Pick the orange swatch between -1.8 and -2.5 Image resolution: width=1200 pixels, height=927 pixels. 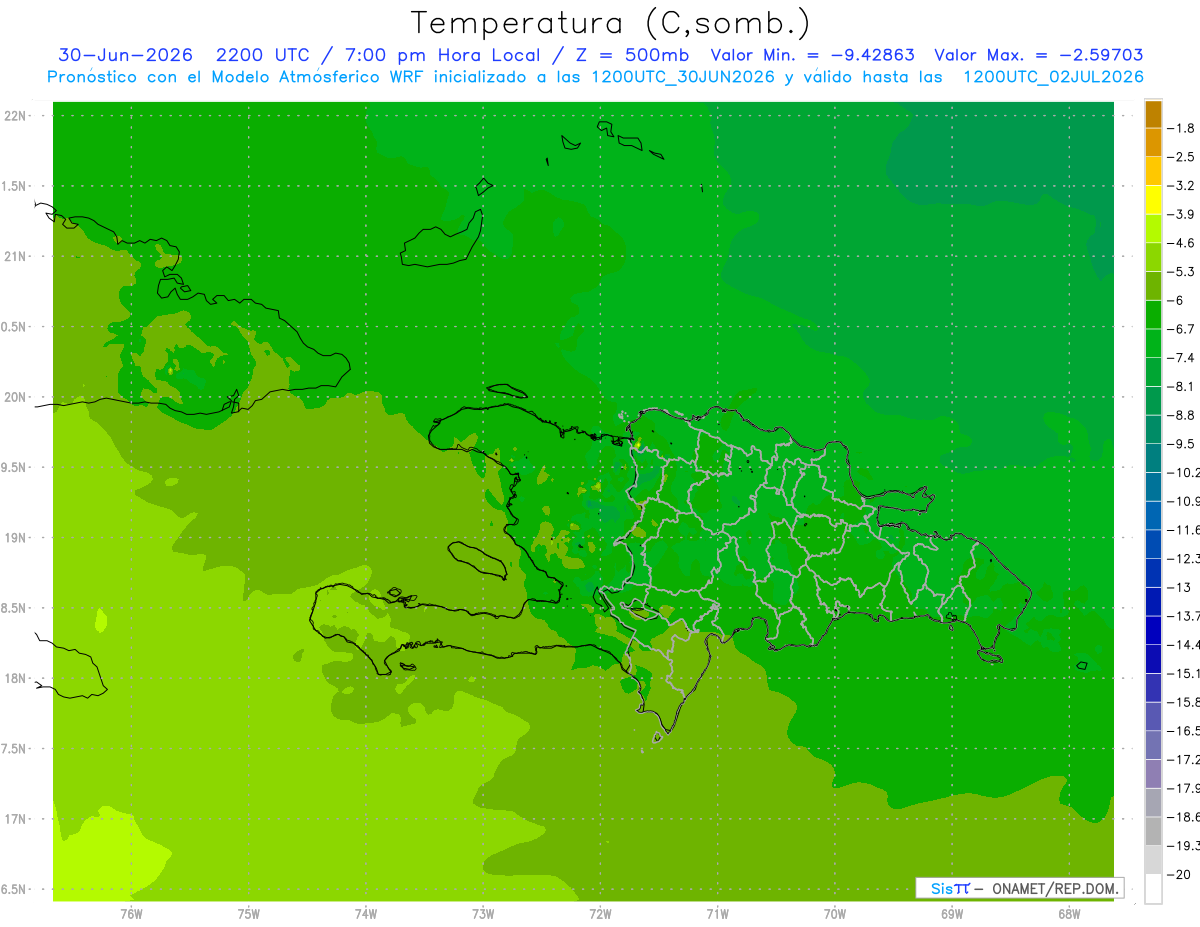1153,142
